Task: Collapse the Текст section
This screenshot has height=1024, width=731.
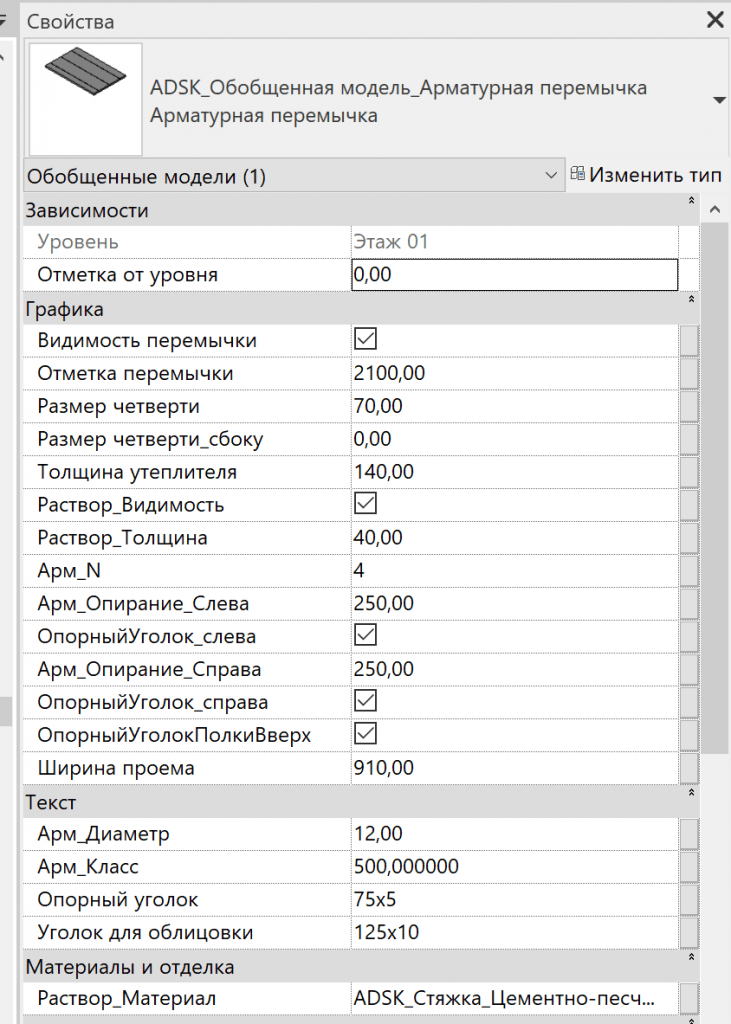Action: tap(690, 792)
